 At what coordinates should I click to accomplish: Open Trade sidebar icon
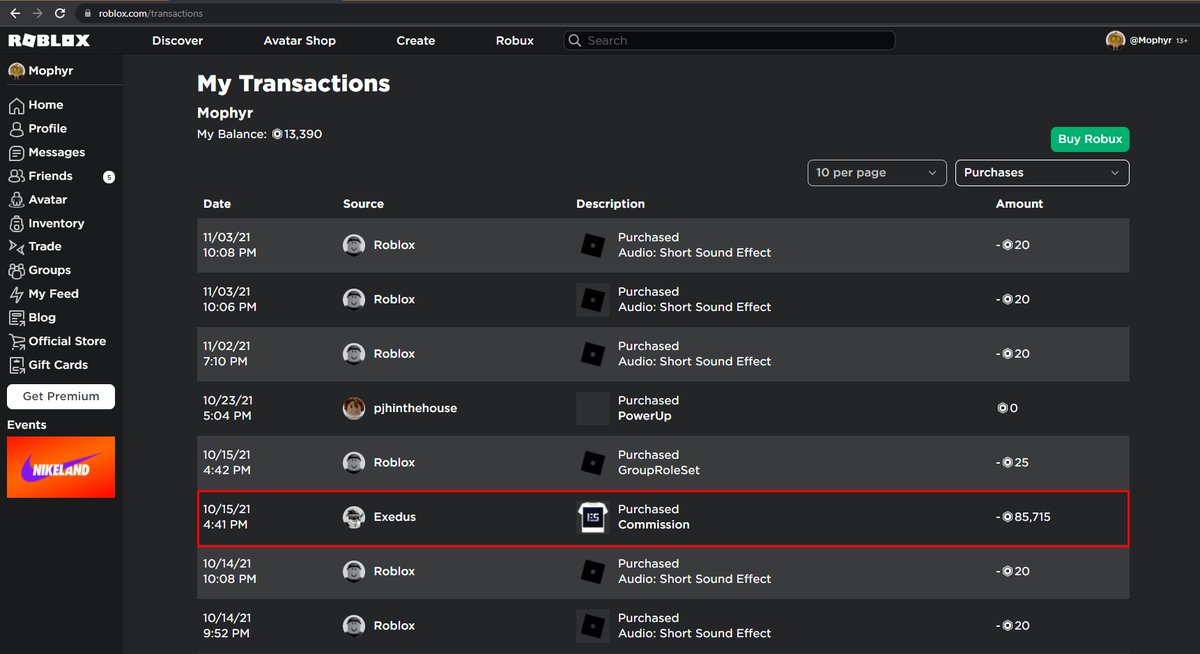(16, 247)
